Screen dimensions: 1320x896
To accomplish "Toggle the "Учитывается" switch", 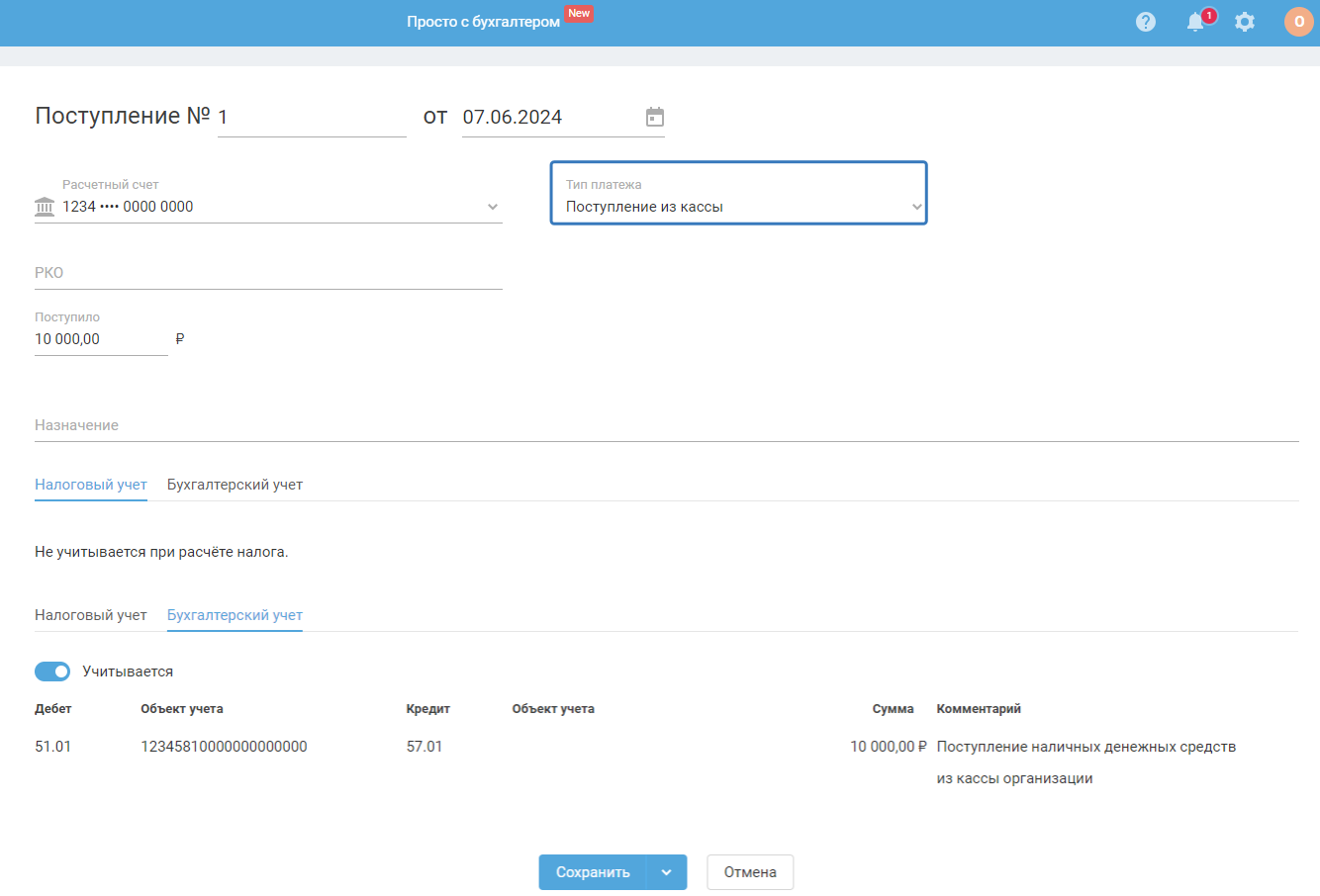I will click(x=52, y=672).
